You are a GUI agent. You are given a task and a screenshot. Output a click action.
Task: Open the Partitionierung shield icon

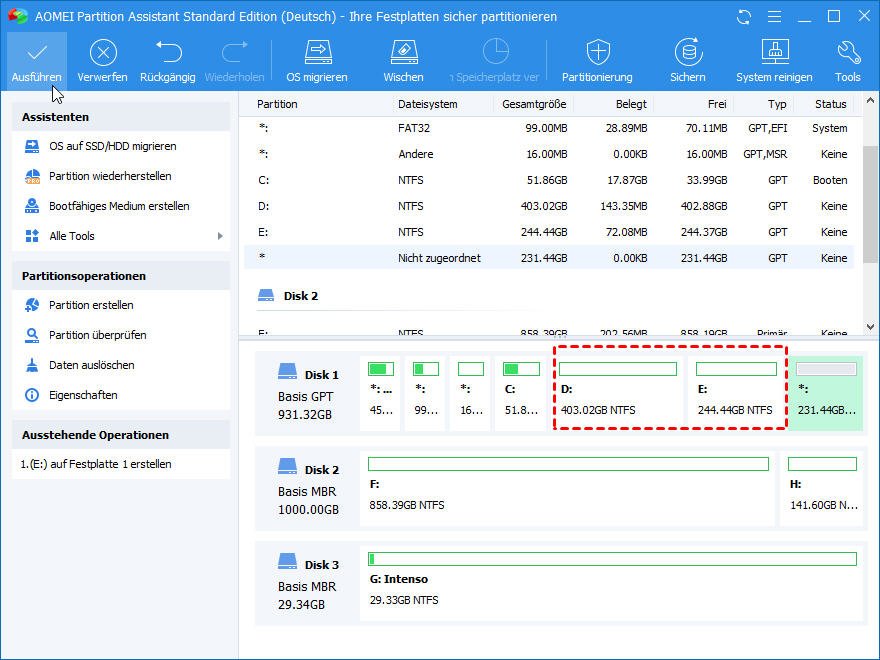coord(597,53)
